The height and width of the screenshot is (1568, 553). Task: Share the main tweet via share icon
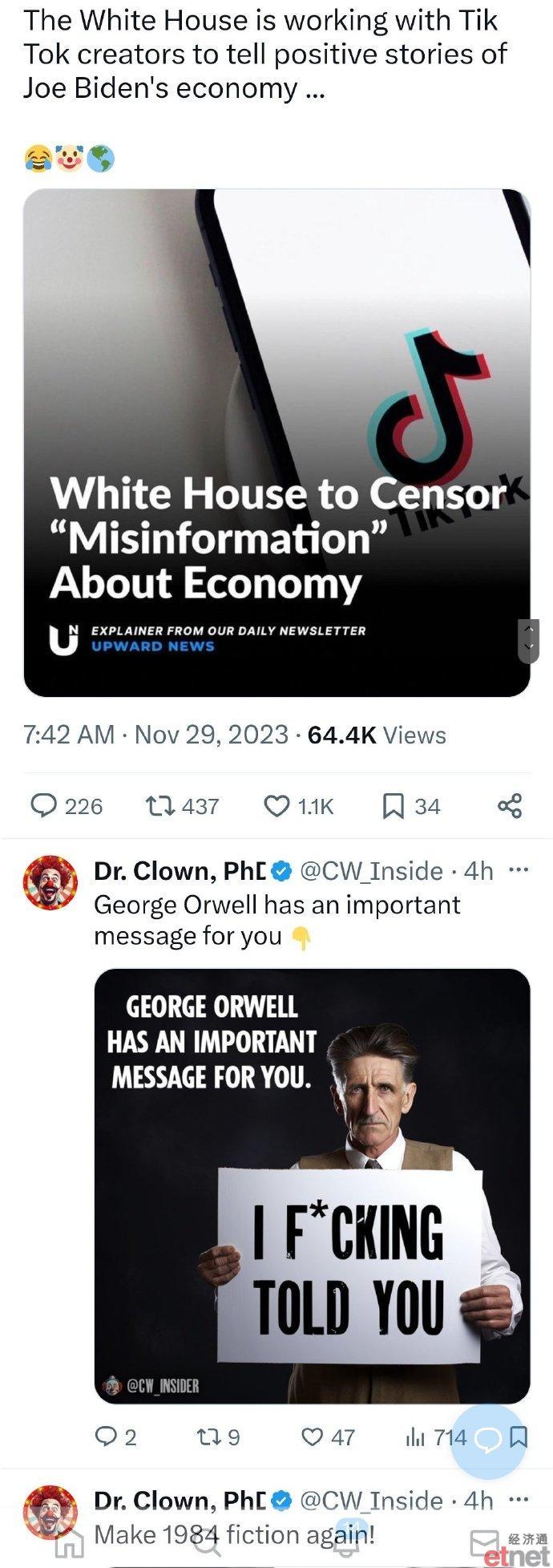[x=511, y=805]
